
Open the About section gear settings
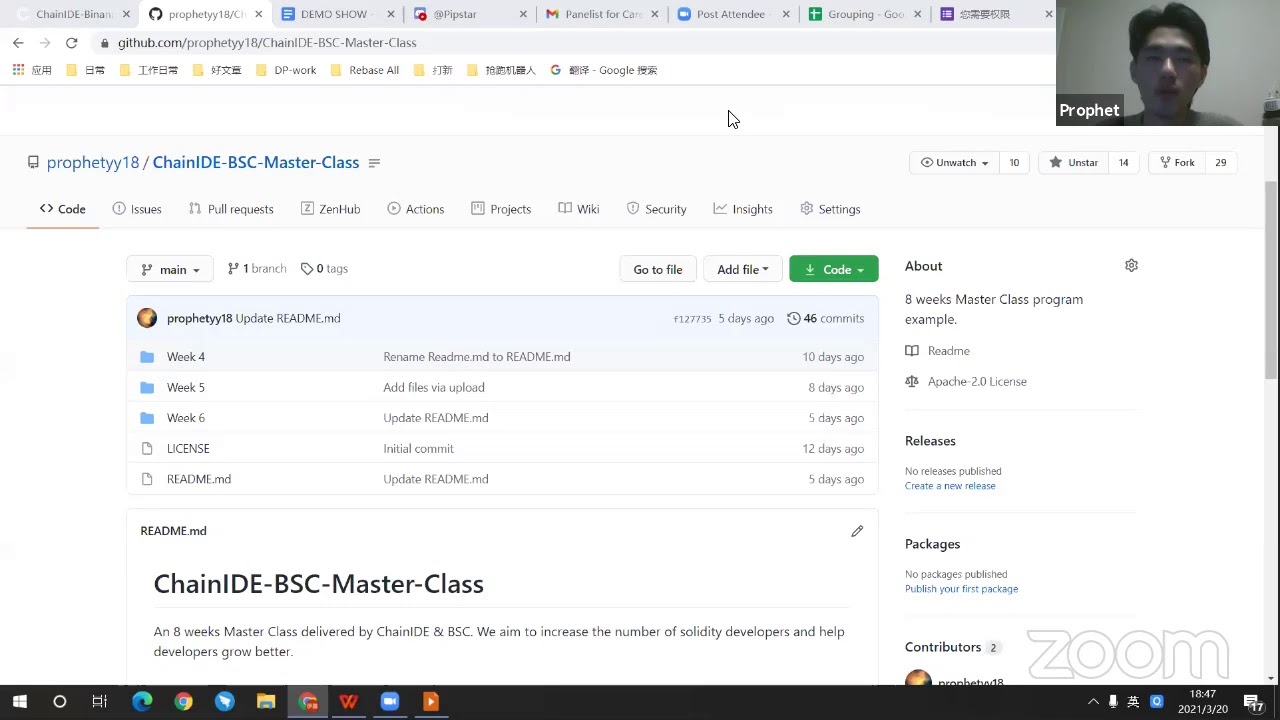(x=1131, y=265)
